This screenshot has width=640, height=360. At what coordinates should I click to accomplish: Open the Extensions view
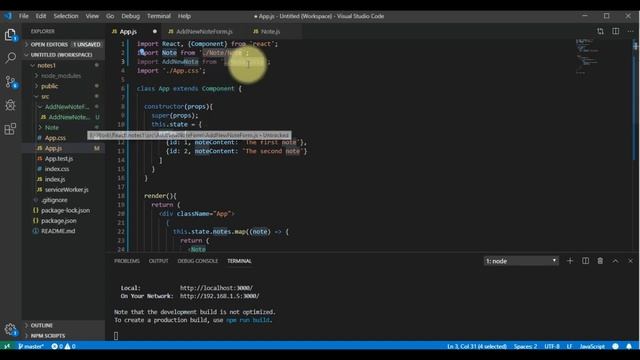click(x=10, y=129)
